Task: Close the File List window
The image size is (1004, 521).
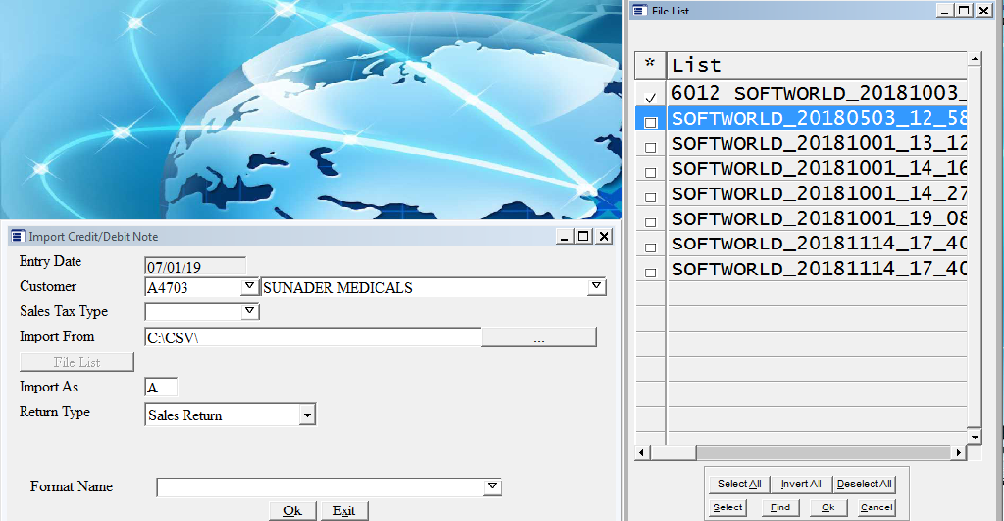Action: click(984, 10)
